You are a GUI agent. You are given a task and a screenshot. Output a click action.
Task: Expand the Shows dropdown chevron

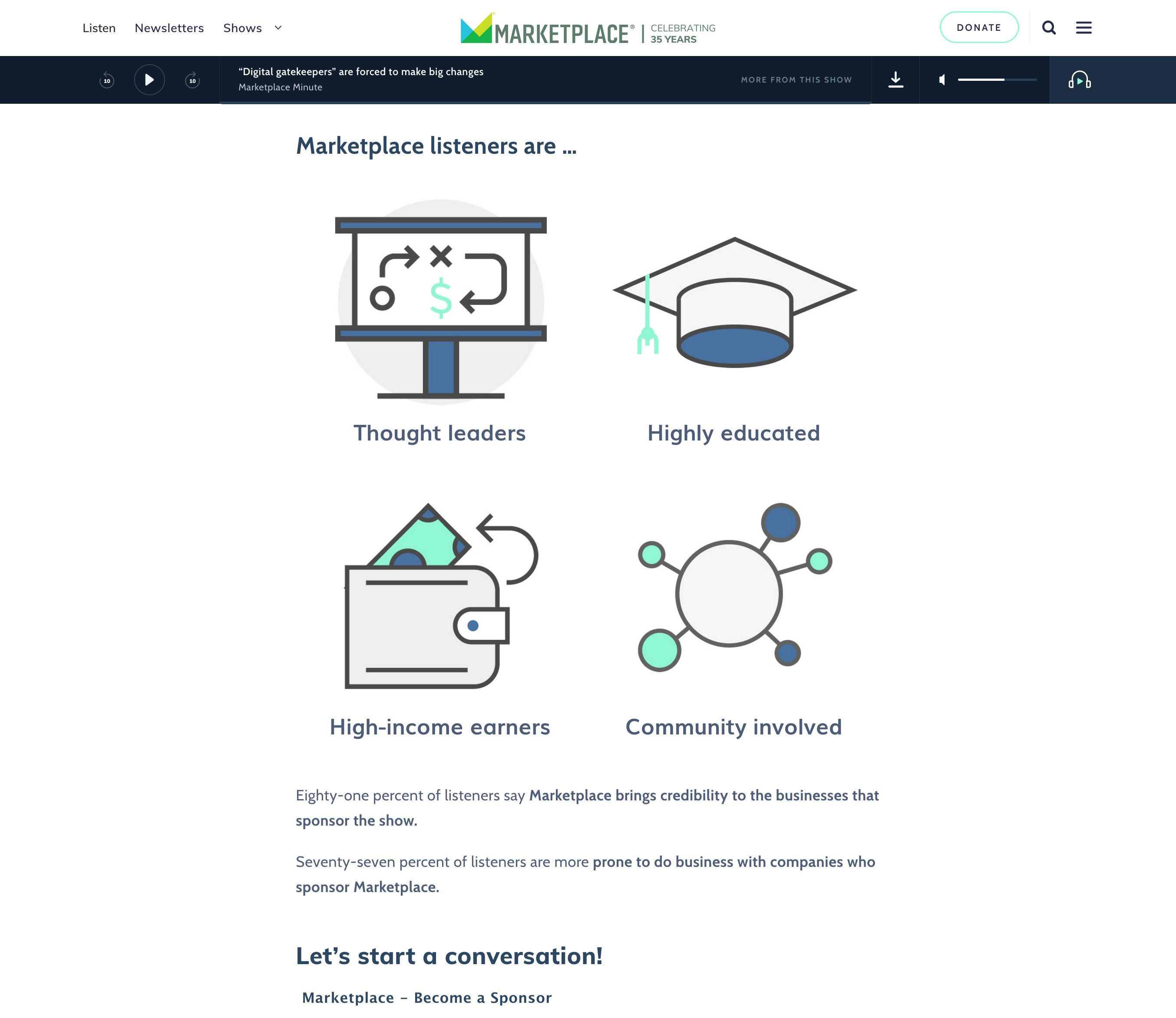(x=278, y=28)
